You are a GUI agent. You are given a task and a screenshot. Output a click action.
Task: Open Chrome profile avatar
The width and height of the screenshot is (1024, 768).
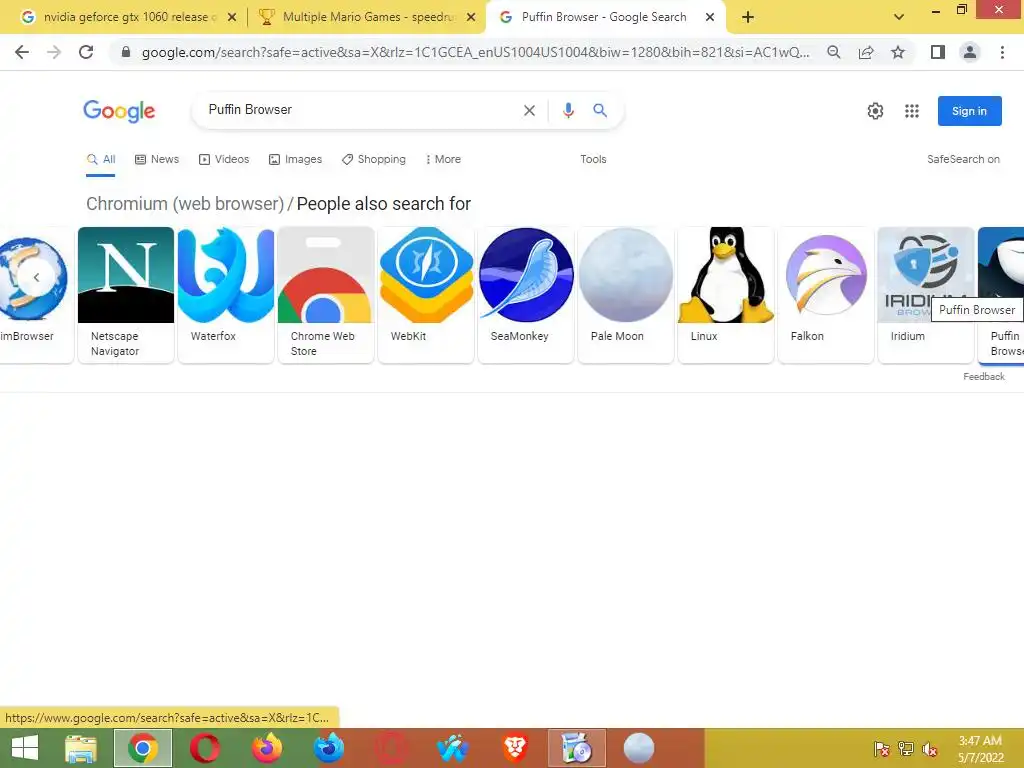tap(970, 52)
